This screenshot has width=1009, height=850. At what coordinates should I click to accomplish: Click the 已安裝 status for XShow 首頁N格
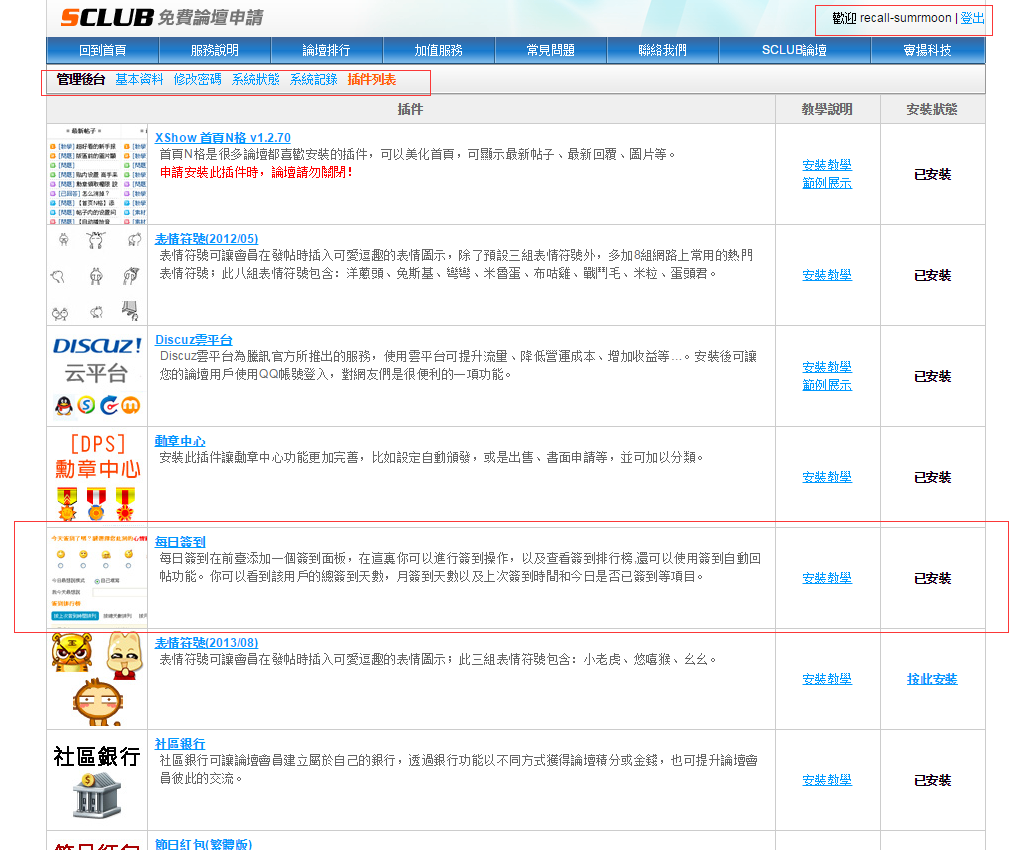tap(932, 174)
